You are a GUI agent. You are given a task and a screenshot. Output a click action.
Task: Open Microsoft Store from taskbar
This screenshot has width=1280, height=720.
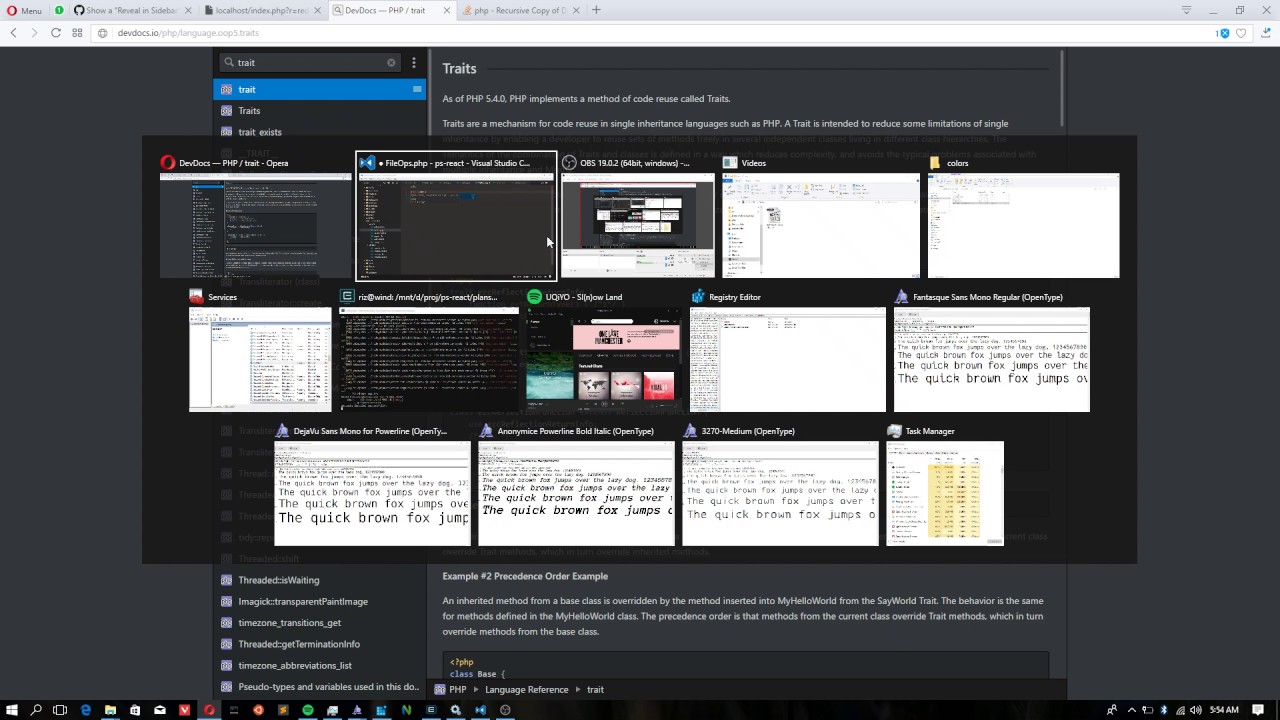[x=135, y=710]
